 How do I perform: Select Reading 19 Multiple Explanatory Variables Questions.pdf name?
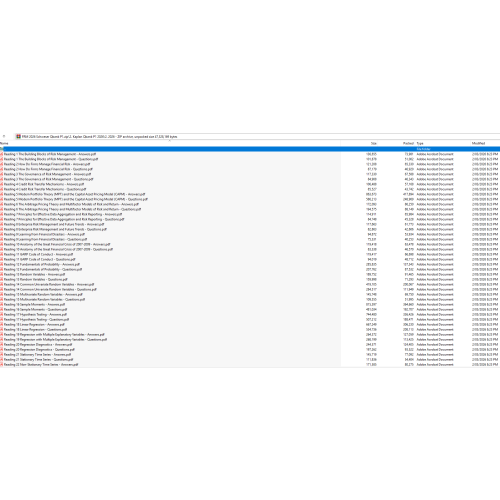tap(55, 339)
